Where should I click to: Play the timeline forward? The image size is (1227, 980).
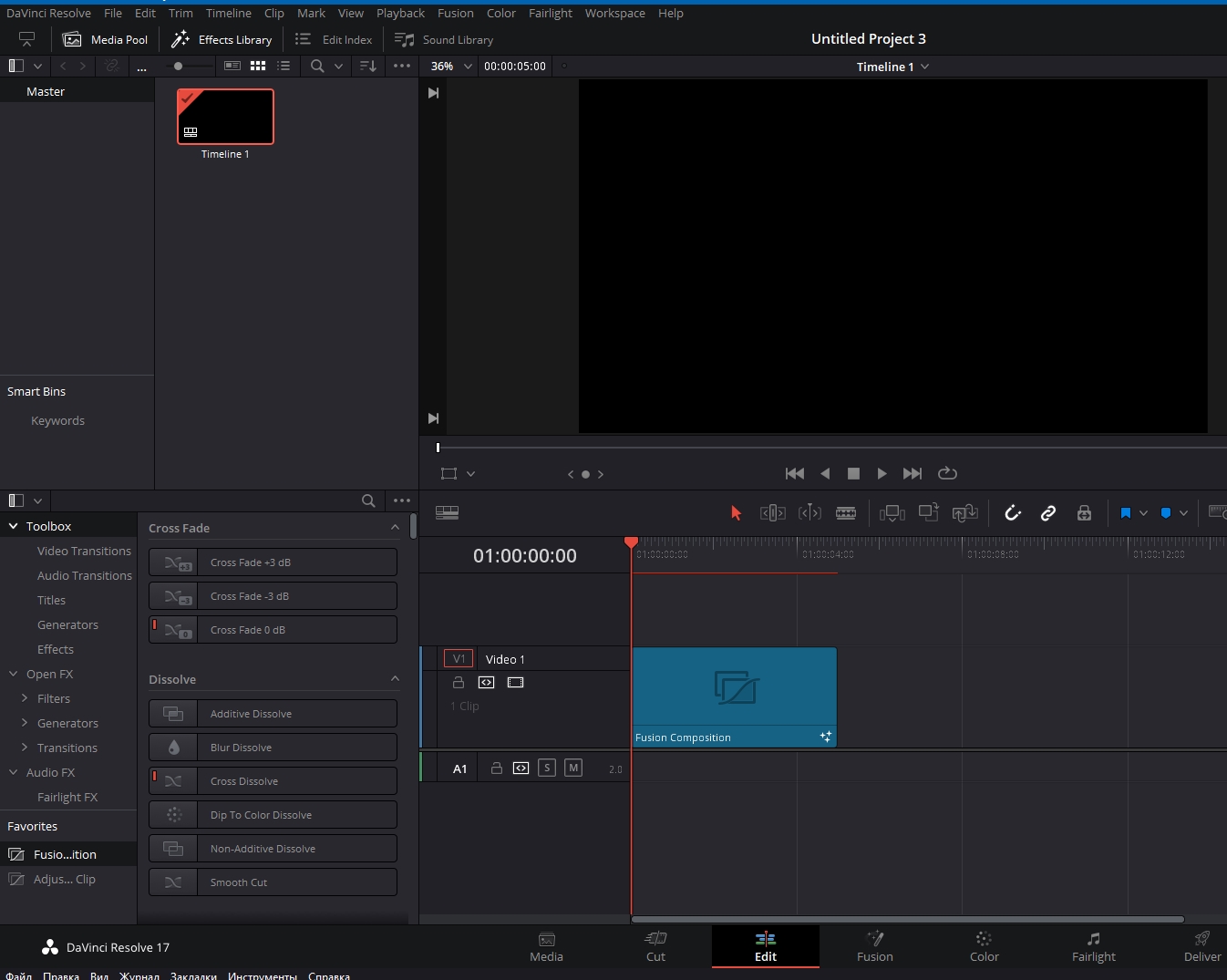tap(882, 473)
